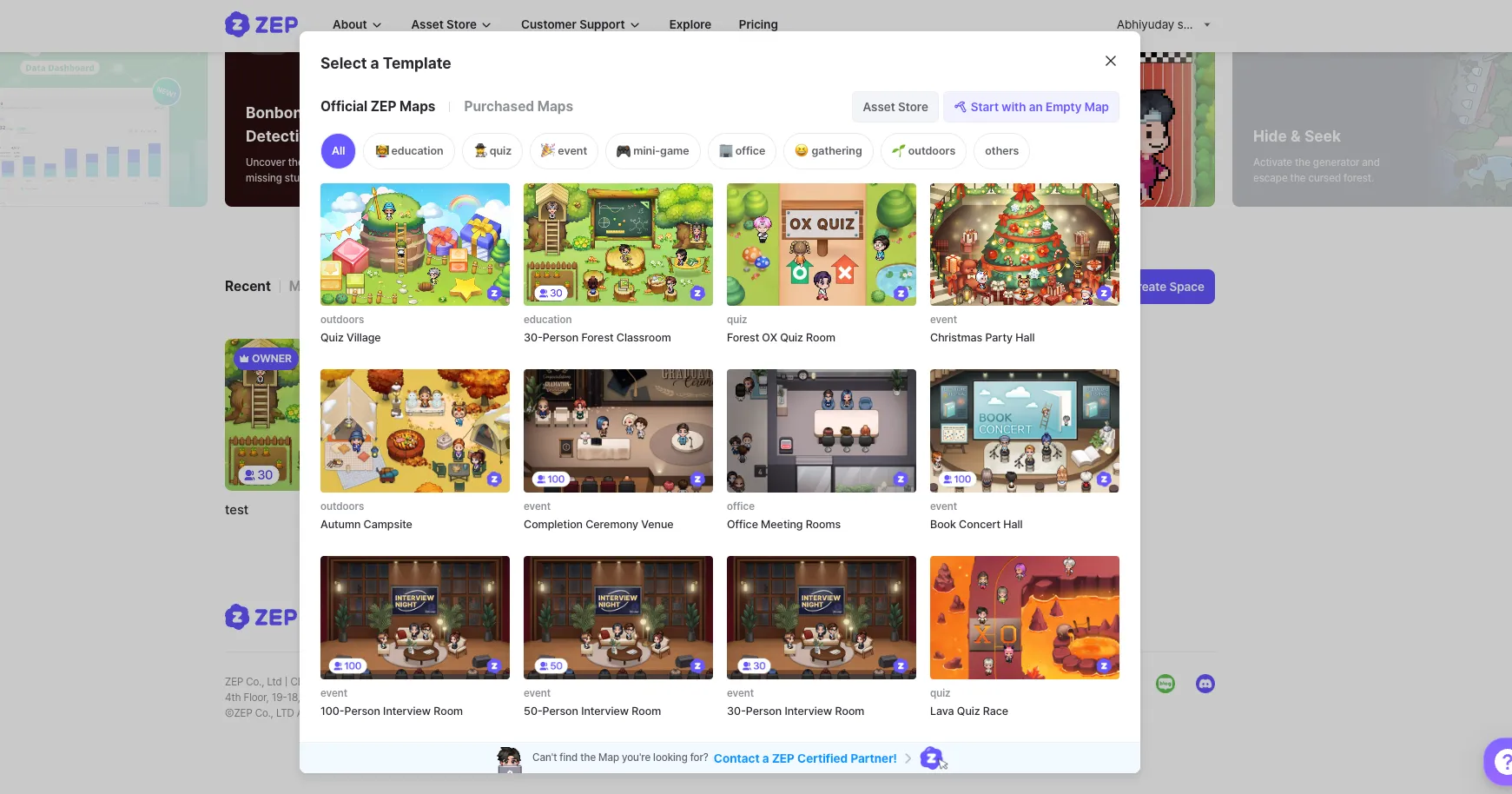Click the green blog icon in footer
1512x794 pixels.
pos(1165,684)
